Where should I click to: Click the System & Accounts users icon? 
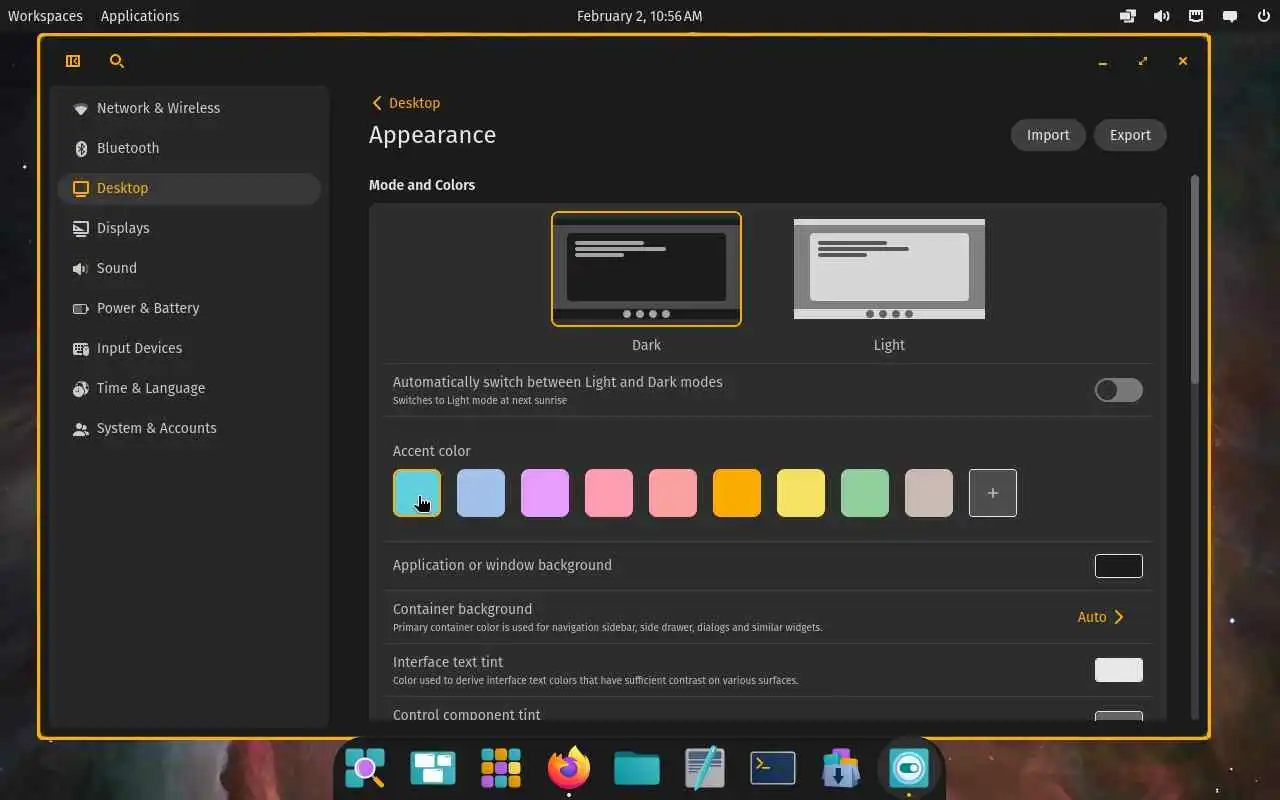81,428
